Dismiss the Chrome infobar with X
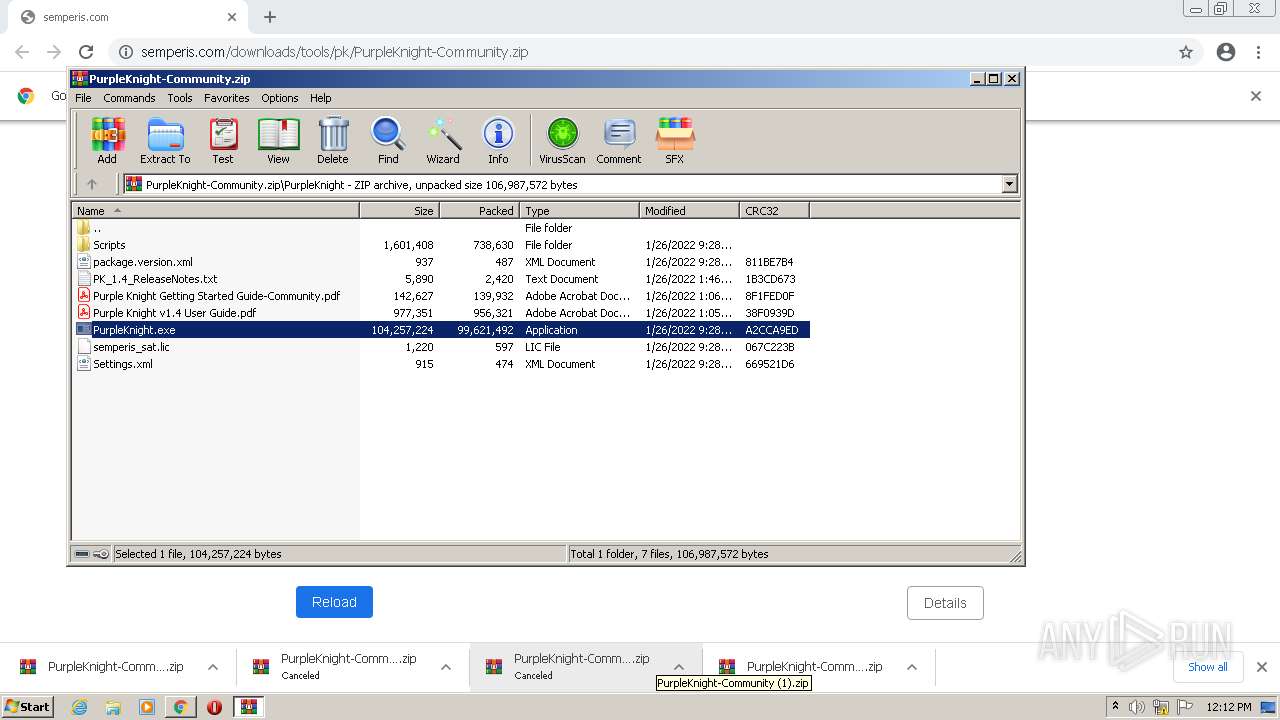Image resolution: width=1280 pixels, height=720 pixels. tap(1256, 96)
